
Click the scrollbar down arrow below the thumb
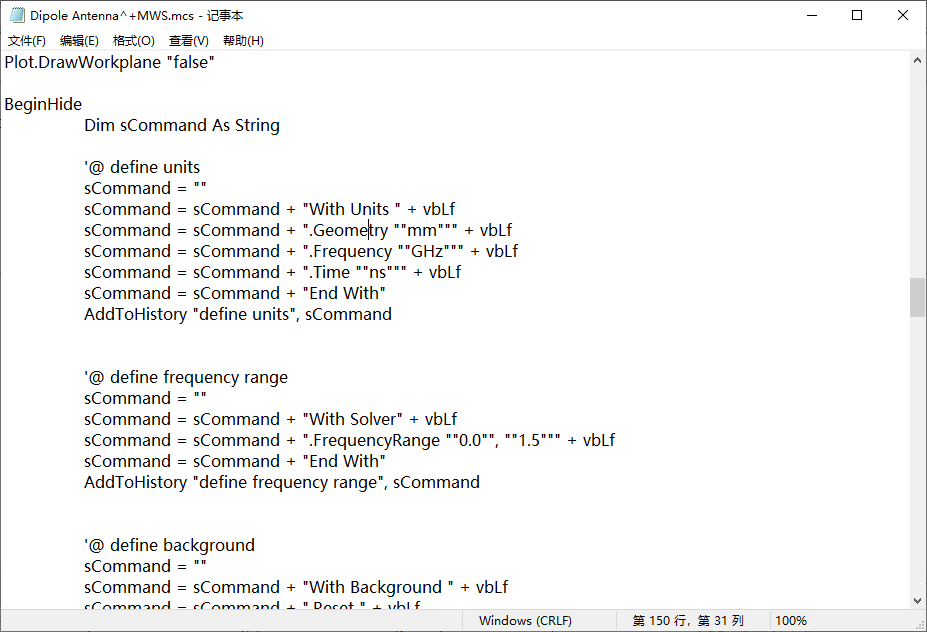click(x=916, y=599)
